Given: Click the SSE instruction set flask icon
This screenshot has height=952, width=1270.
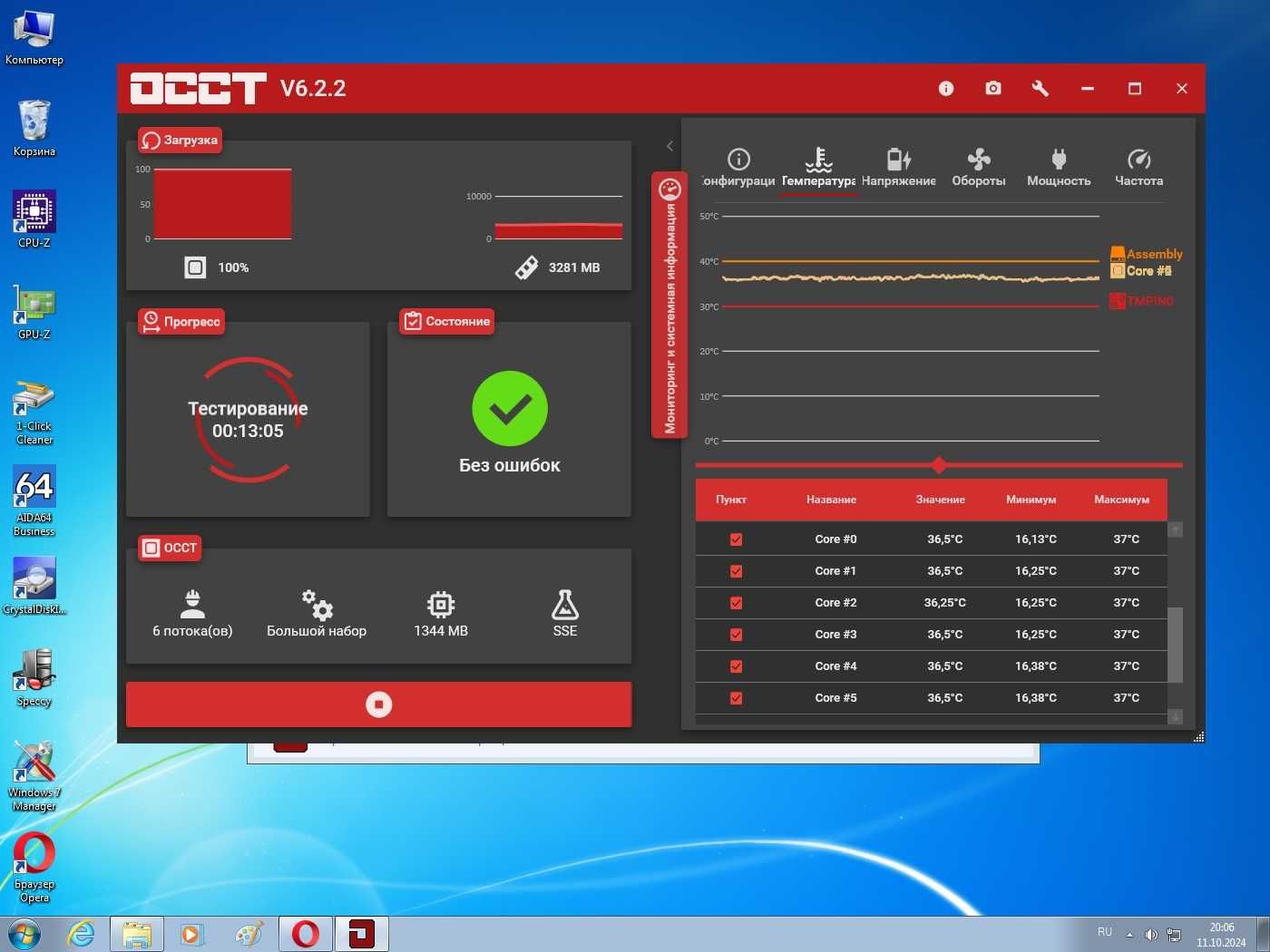Looking at the screenshot, I should pyautogui.click(x=564, y=604).
